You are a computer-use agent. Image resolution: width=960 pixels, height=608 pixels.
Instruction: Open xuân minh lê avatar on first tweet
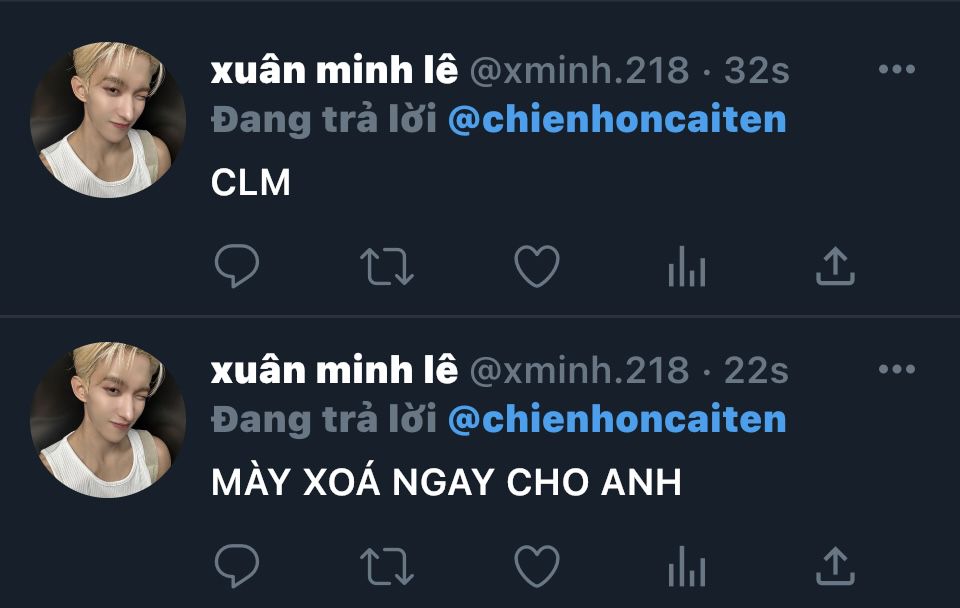coord(108,120)
